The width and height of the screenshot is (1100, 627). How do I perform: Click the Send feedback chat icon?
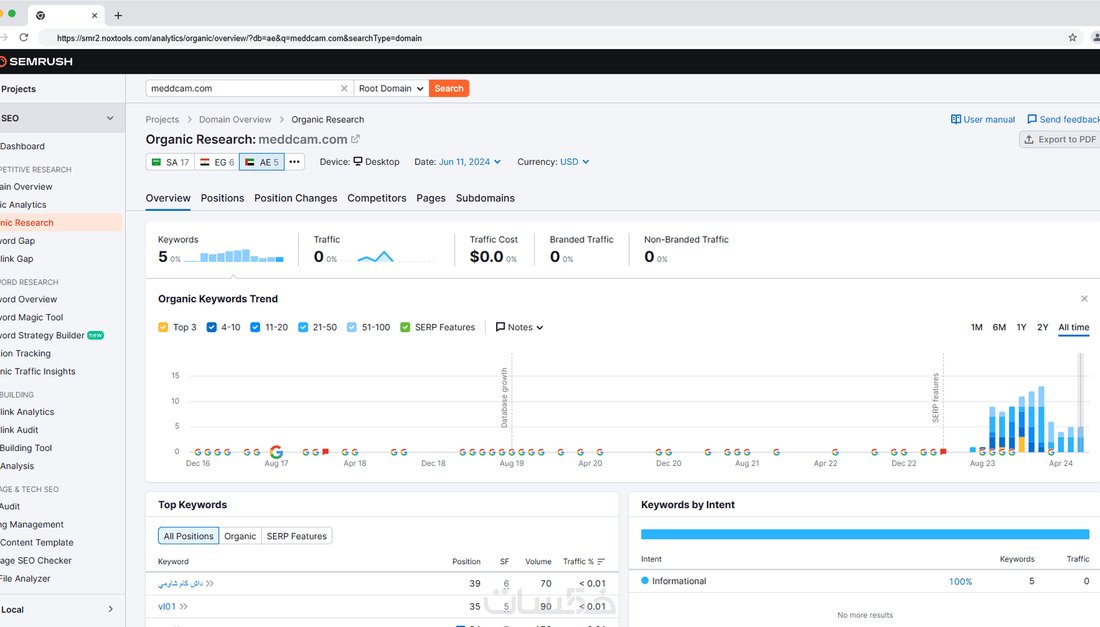tap(1032, 119)
